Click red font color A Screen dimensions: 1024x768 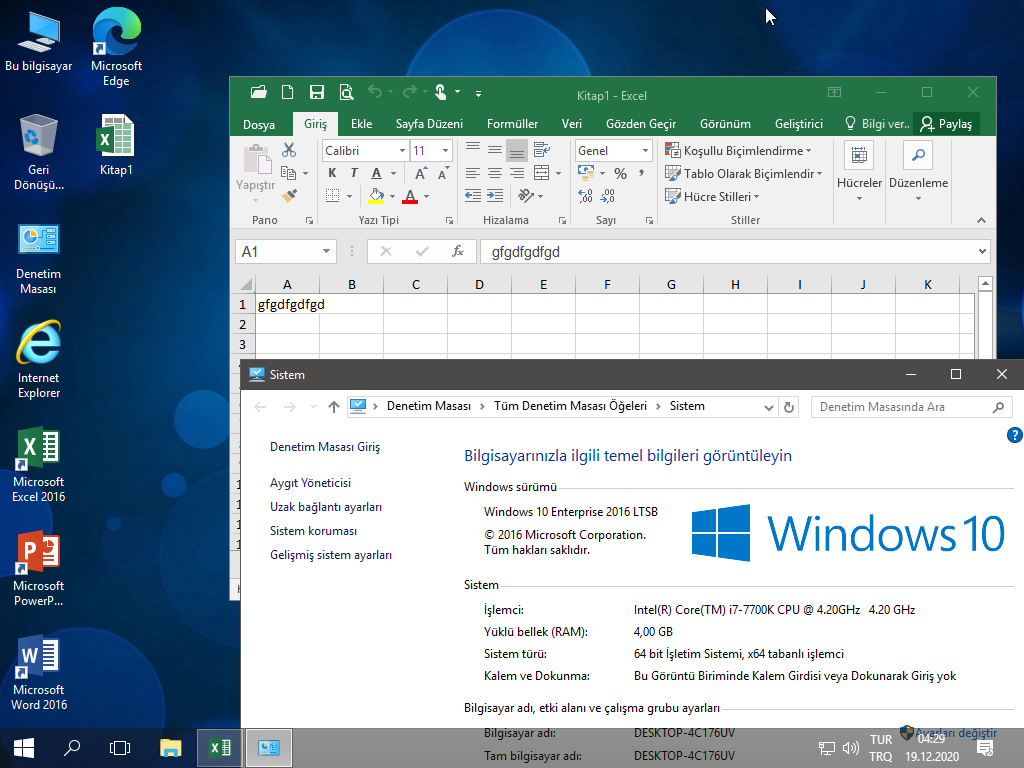tap(410, 196)
